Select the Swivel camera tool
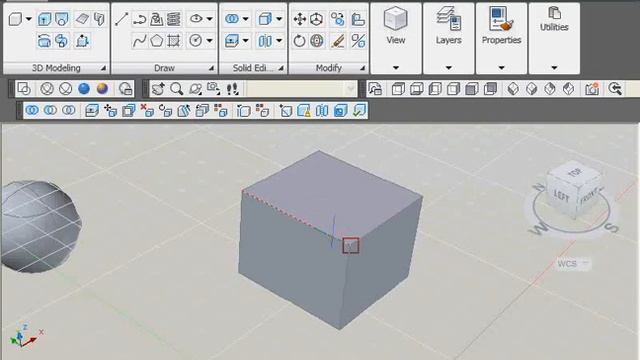Viewport: 640px width, 360px height. pyautogui.click(x=213, y=89)
